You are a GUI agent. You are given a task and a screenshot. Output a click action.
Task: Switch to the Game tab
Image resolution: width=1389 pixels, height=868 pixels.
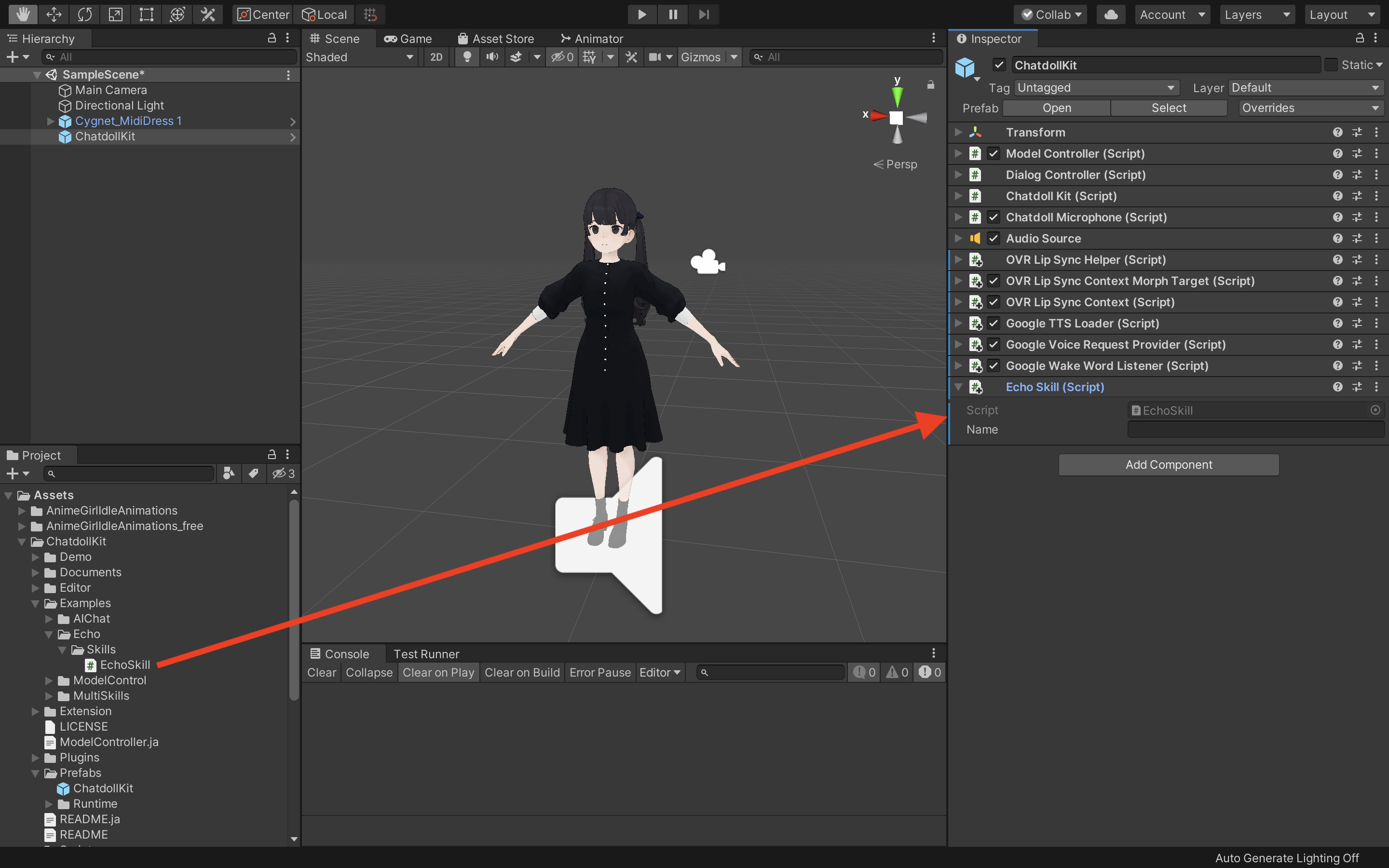[x=408, y=39]
